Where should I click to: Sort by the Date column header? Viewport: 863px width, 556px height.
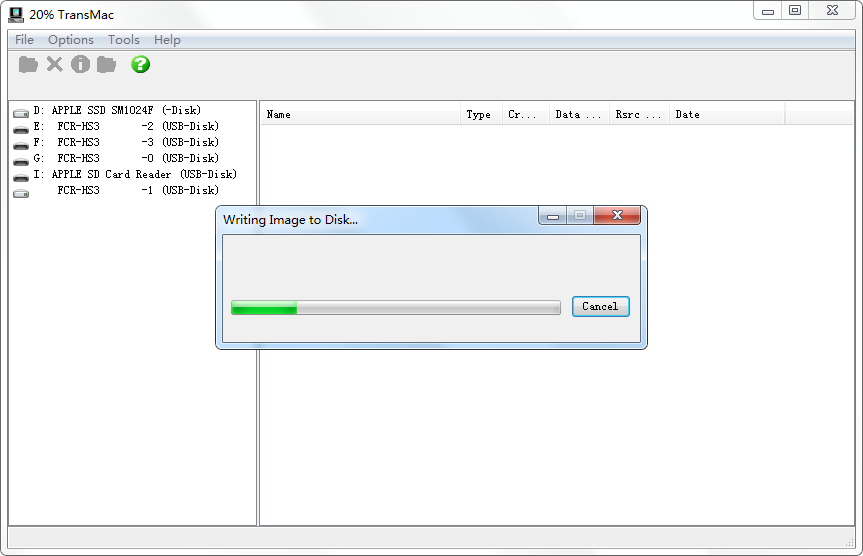coord(727,115)
